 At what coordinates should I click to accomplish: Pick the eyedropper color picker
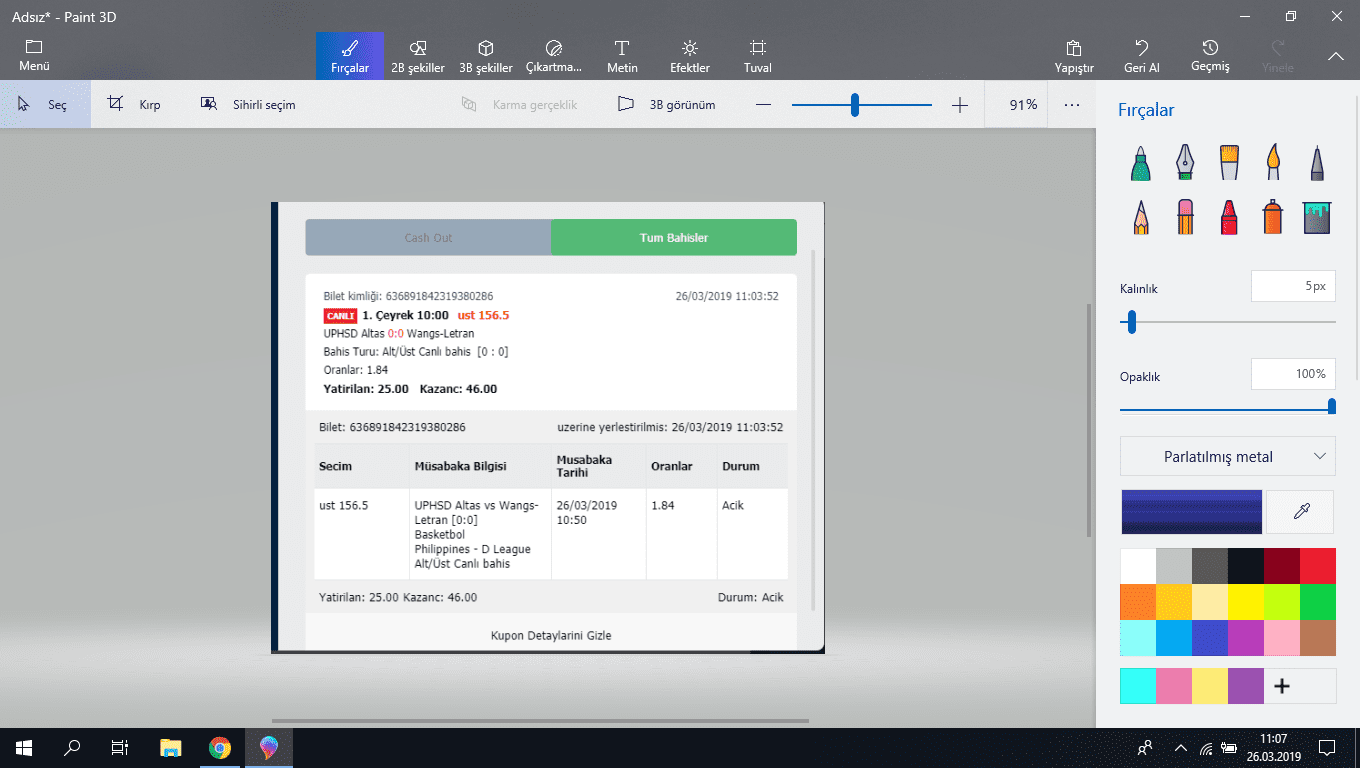coord(1301,512)
